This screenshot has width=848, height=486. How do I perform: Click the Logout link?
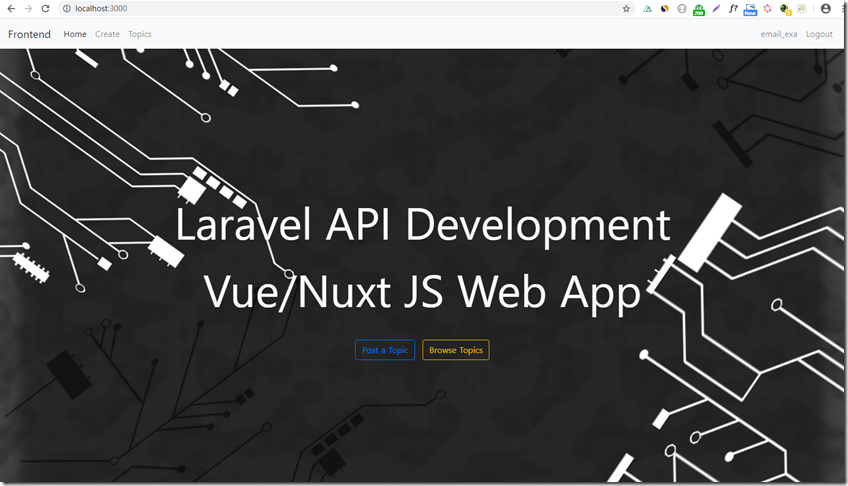819,34
